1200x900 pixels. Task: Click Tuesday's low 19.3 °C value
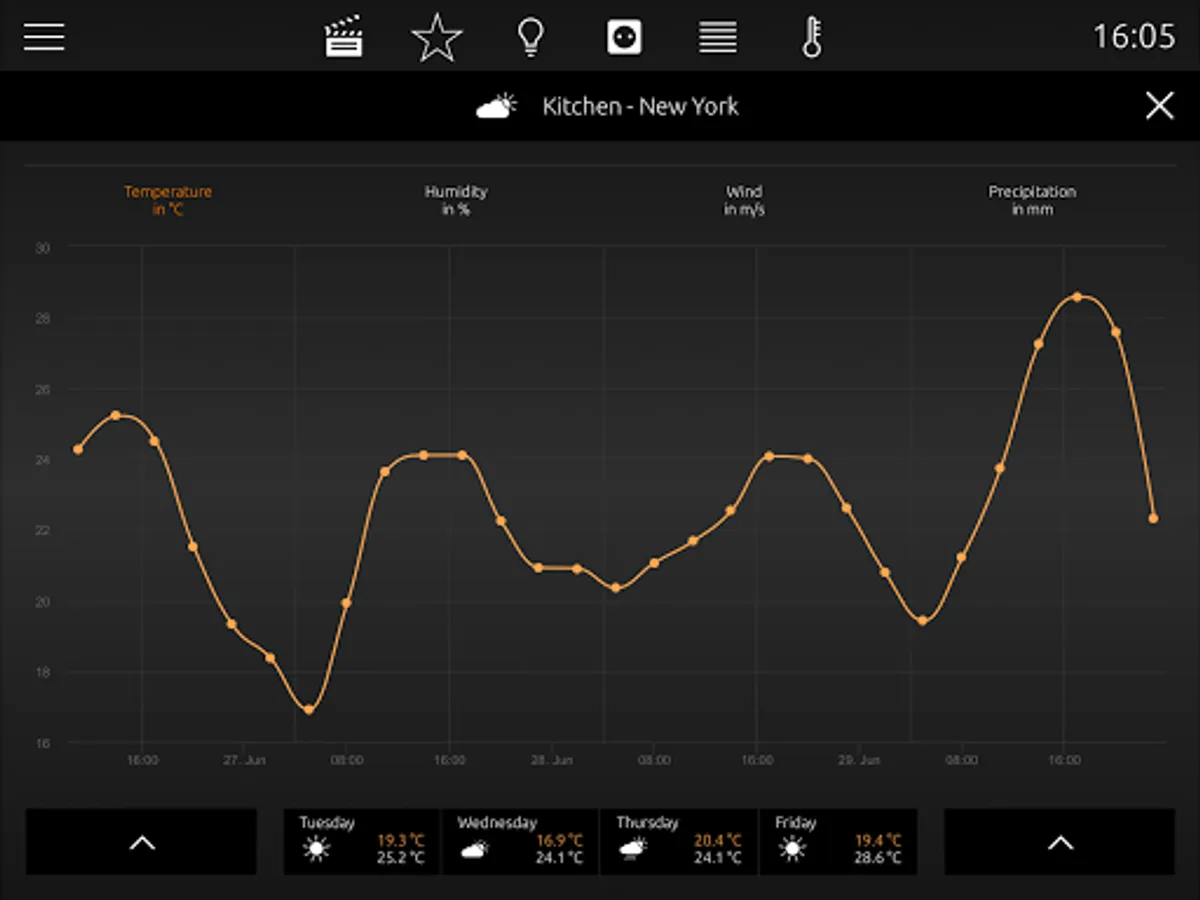[400, 840]
